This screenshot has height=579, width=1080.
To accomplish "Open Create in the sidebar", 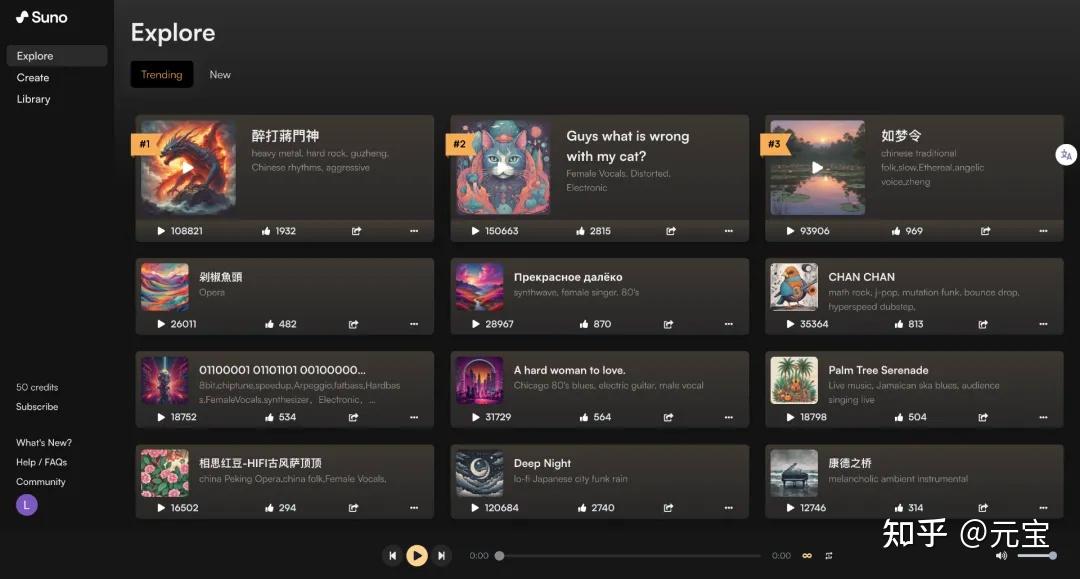I will click(x=33, y=78).
